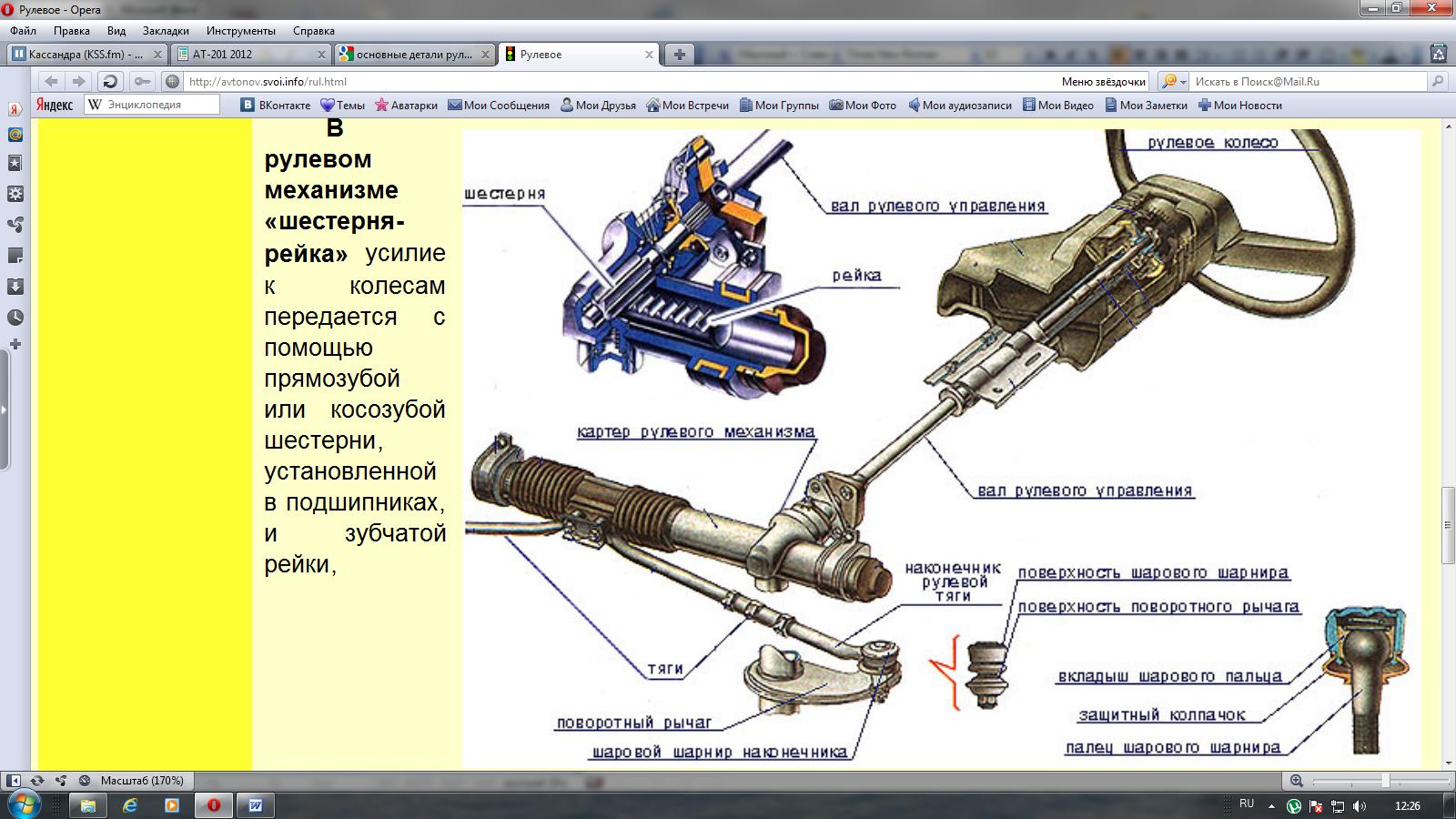
Task: Click the Reload page button
Action: pos(110,81)
